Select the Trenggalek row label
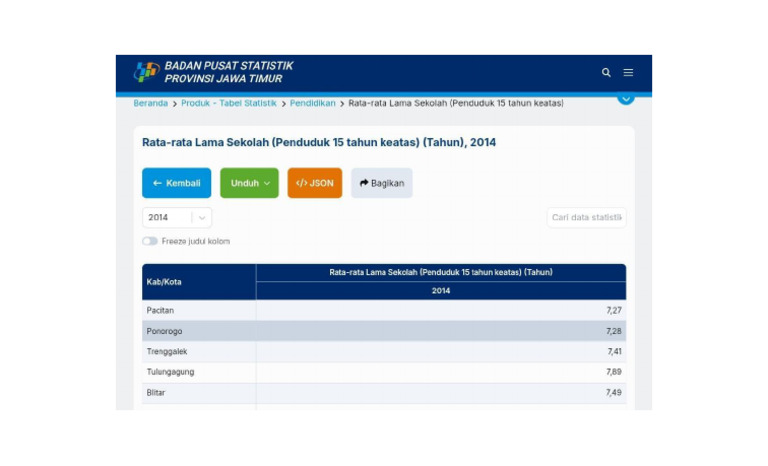The image size is (768, 466). coord(167,351)
